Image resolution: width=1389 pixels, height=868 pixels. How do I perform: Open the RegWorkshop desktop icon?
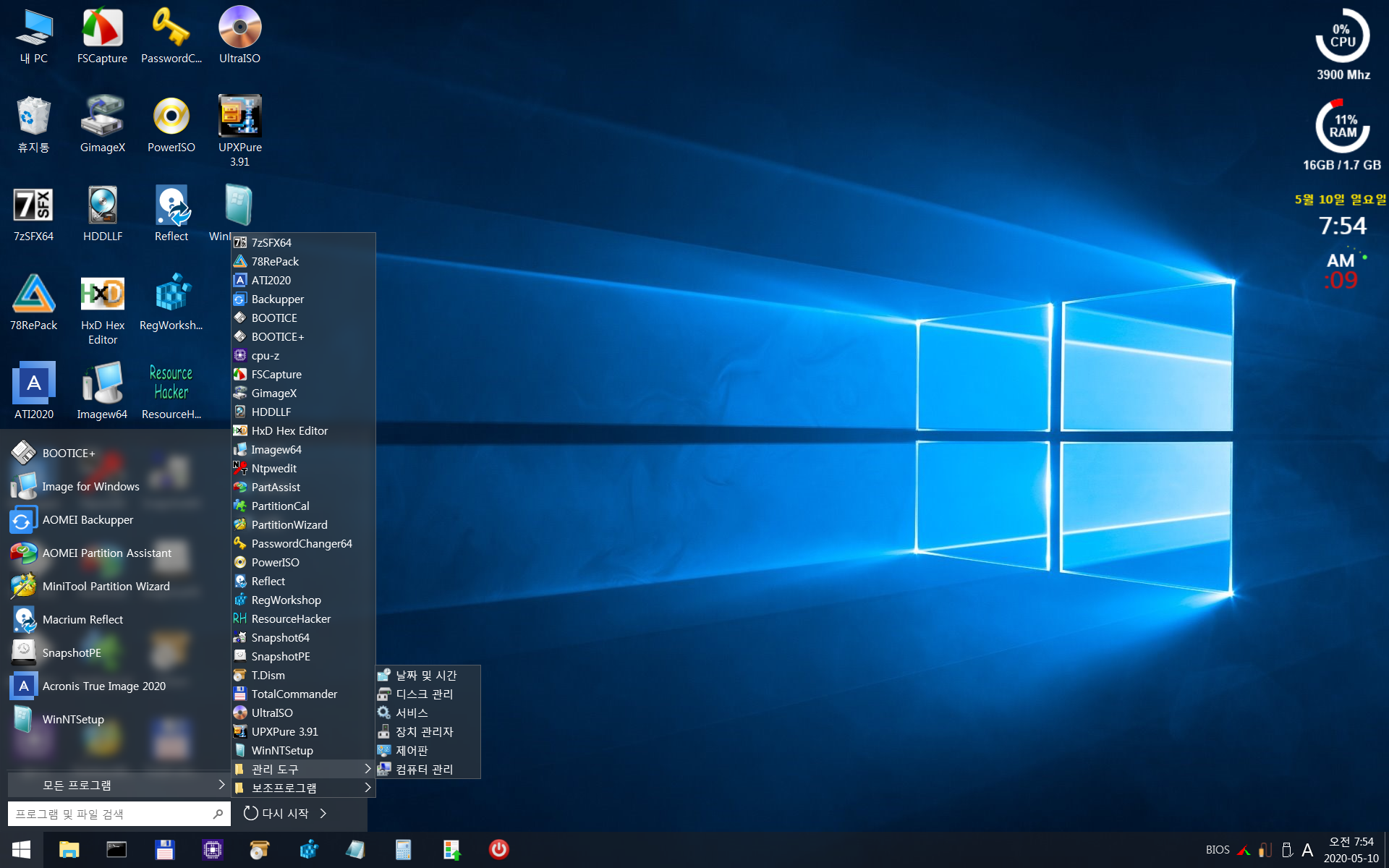[171, 302]
